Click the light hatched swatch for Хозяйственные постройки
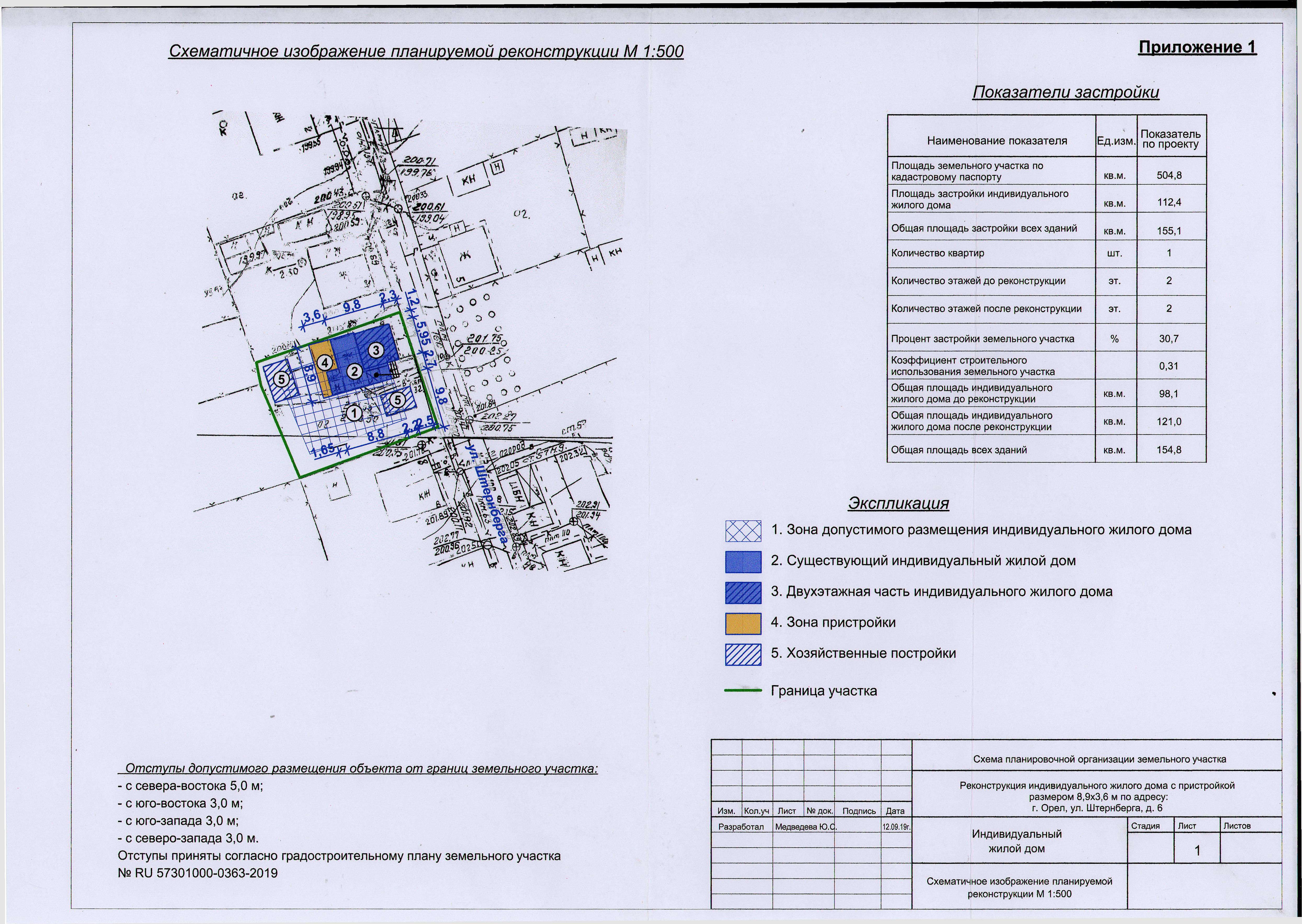 743,654
